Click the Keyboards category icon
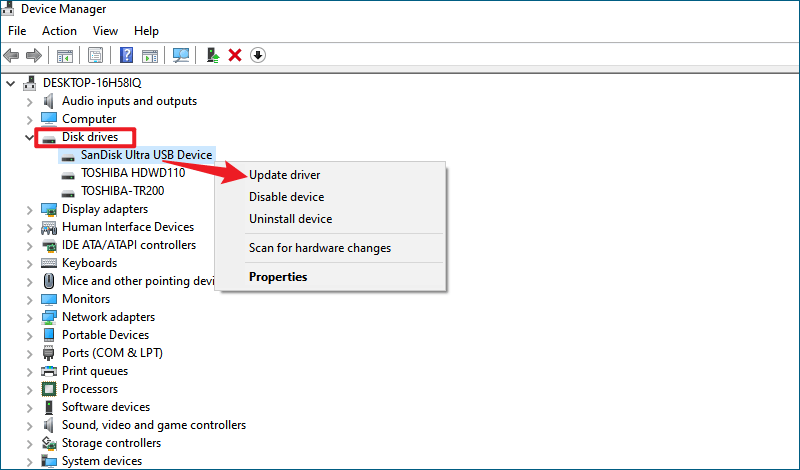The image size is (800, 470). (x=49, y=263)
